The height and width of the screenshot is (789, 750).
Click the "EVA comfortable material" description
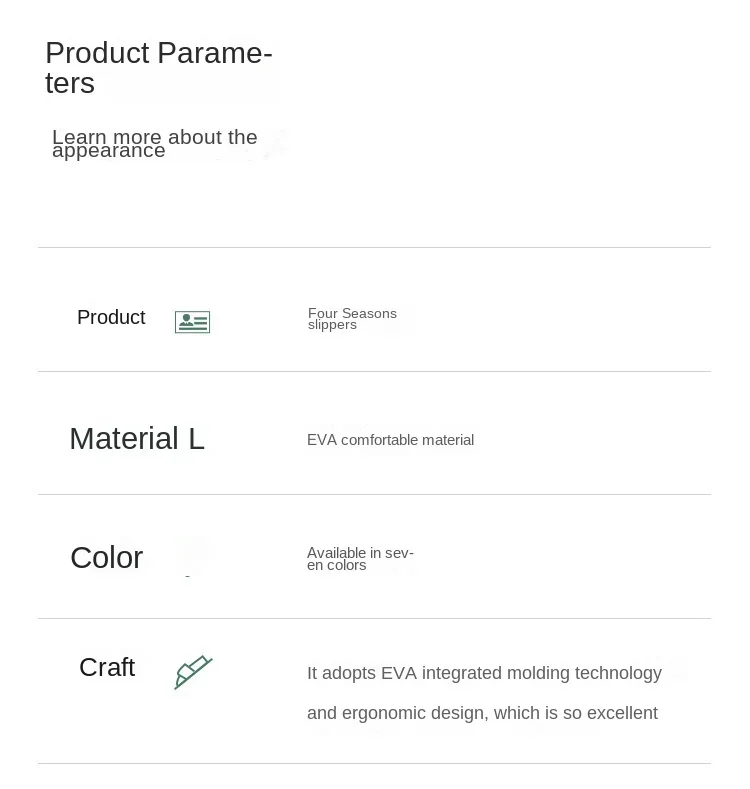(x=390, y=440)
